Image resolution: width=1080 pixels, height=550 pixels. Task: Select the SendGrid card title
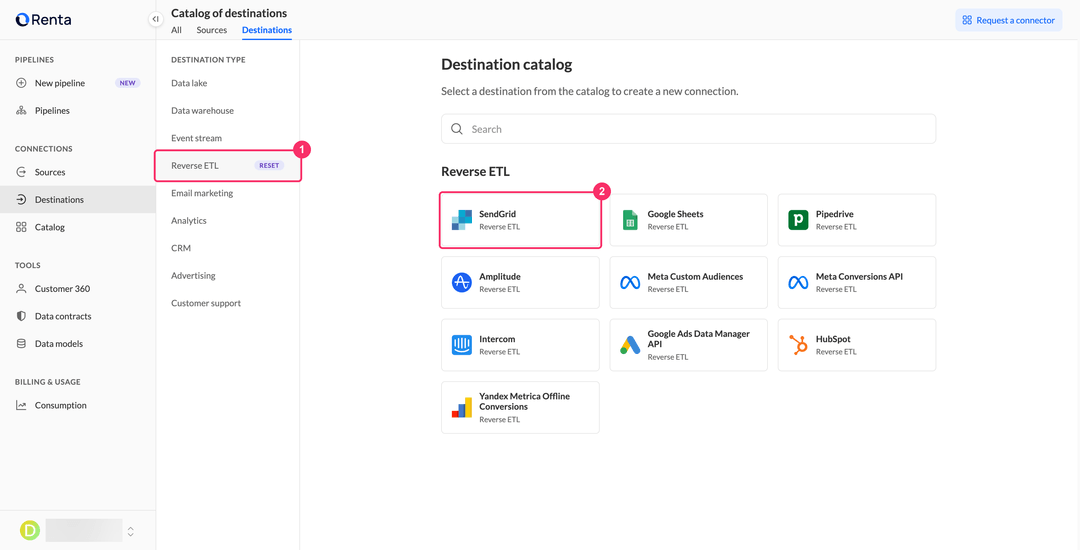point(497,214)
